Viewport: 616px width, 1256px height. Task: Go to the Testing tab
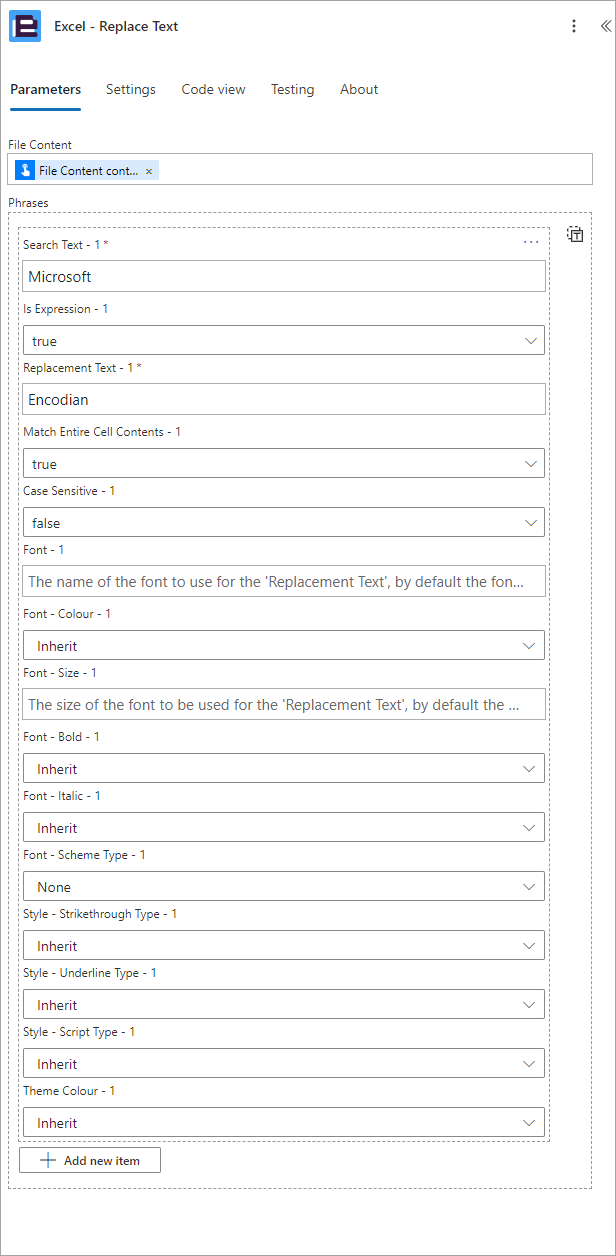[292, 89]
